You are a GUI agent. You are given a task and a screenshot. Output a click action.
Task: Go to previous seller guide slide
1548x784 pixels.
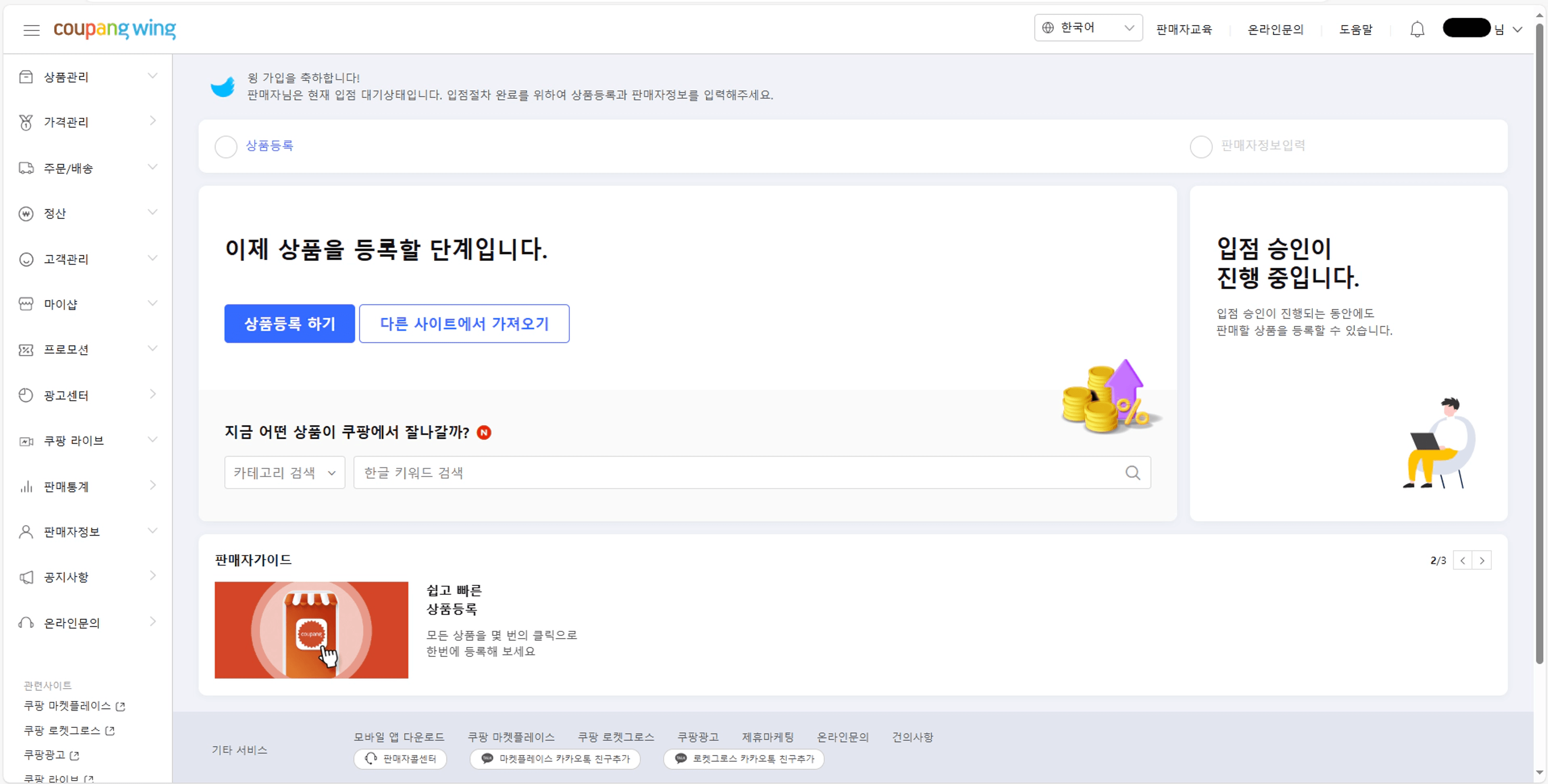(x=1463, y=561)
